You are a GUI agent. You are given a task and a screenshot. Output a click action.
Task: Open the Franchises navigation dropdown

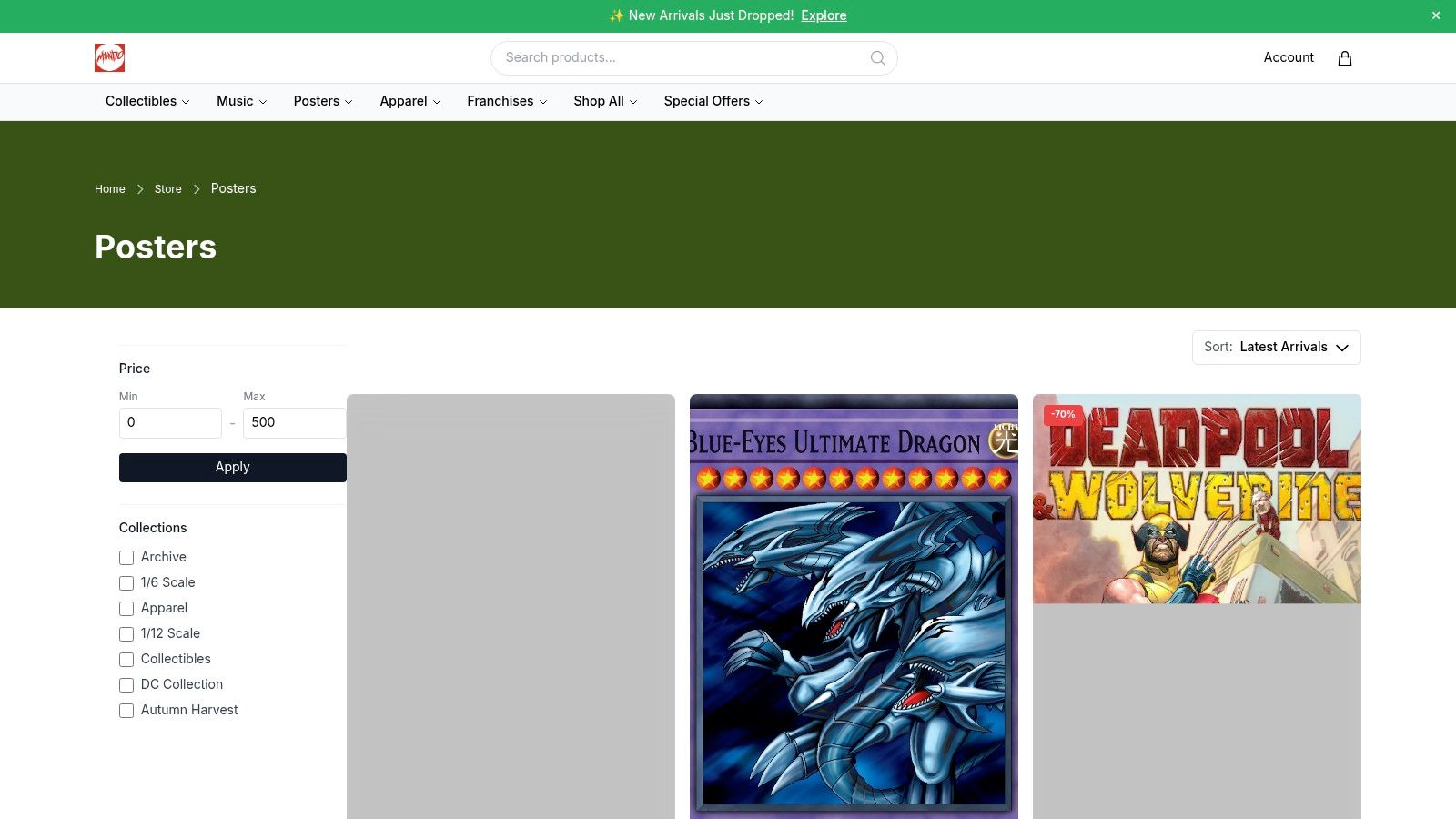[x=507, y=101]
